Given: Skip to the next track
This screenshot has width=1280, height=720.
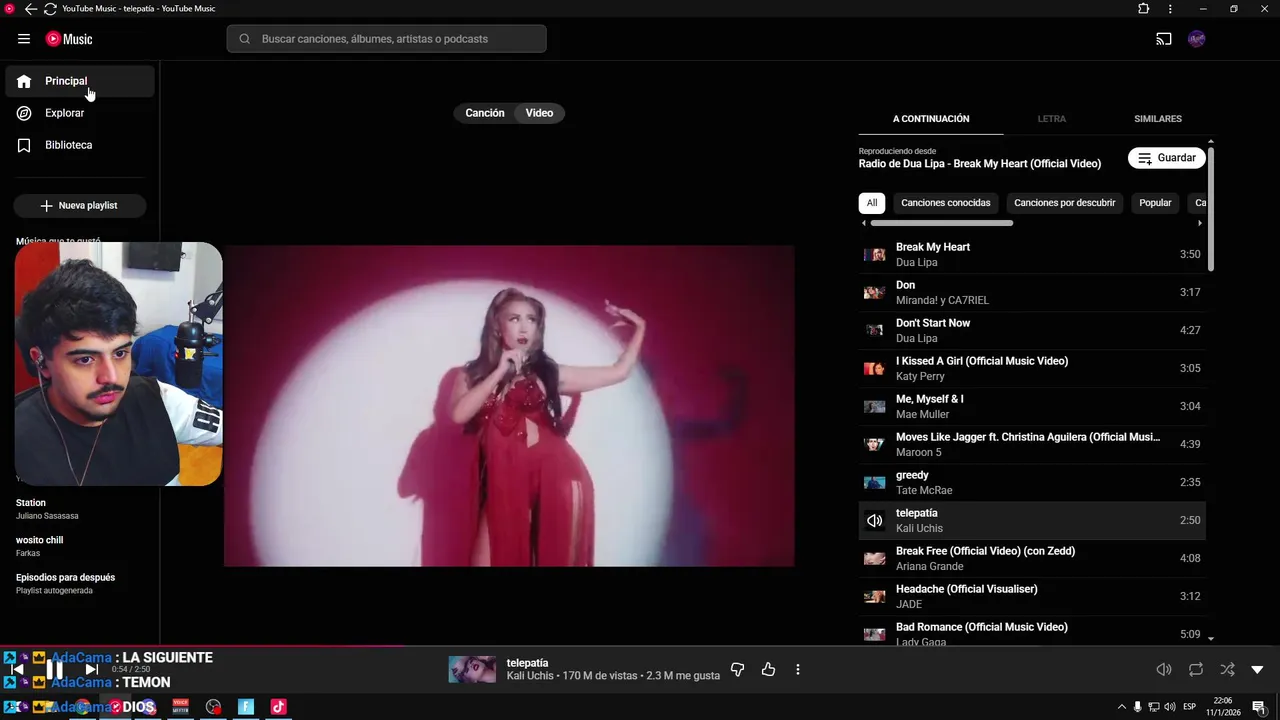Looking at the screenshot, I should tap(91, 669).
